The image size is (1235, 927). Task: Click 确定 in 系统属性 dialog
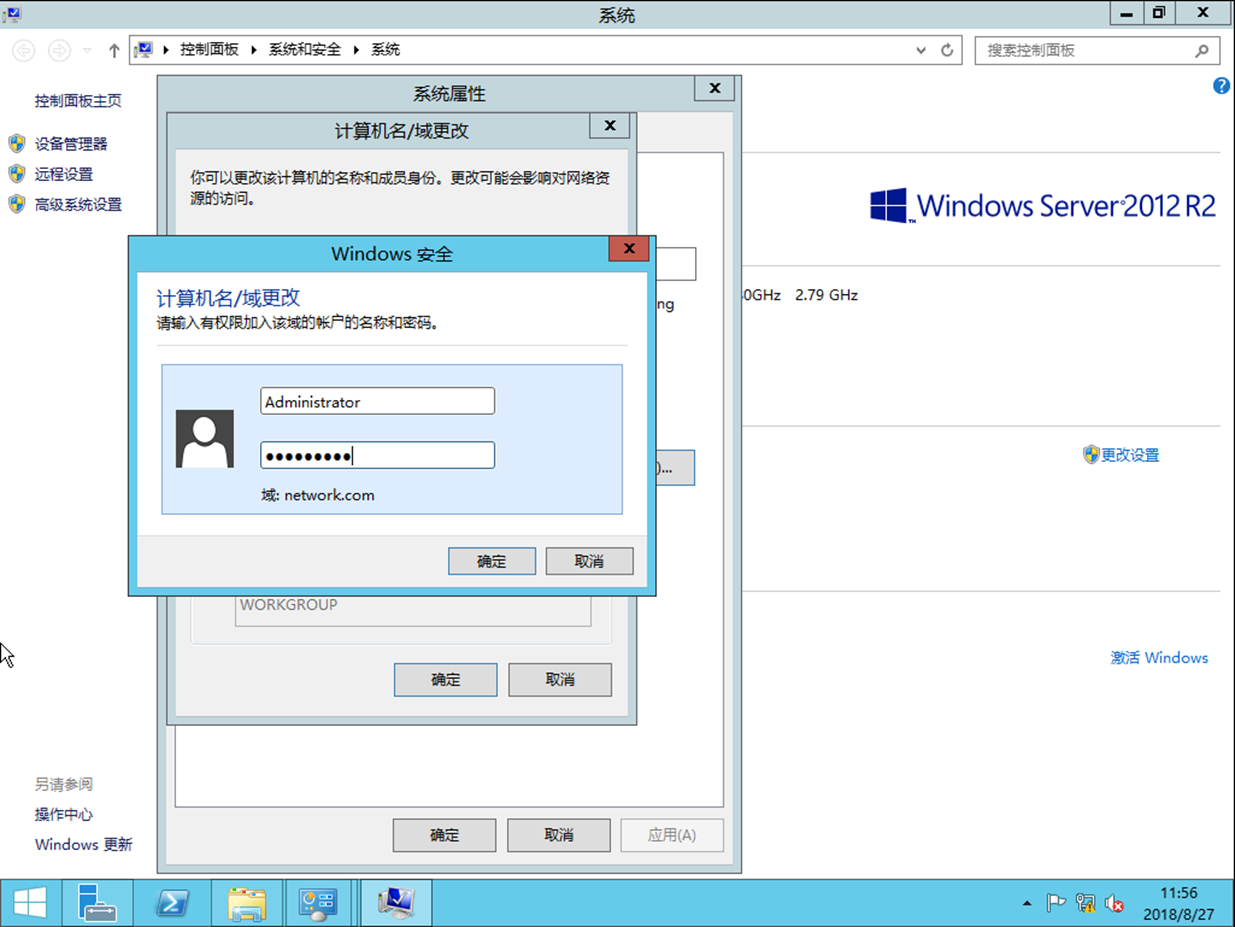[x=445, y=835]
